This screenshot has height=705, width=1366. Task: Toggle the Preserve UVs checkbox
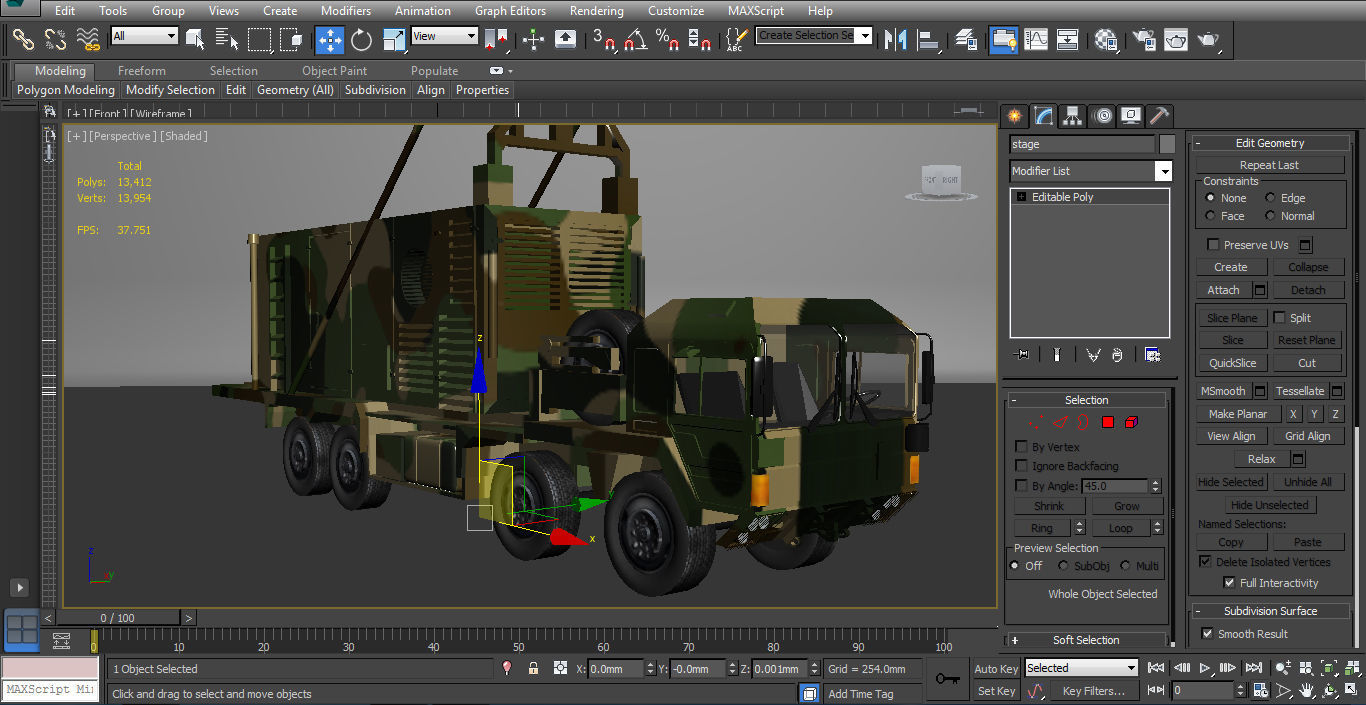tap(1213, 245)
